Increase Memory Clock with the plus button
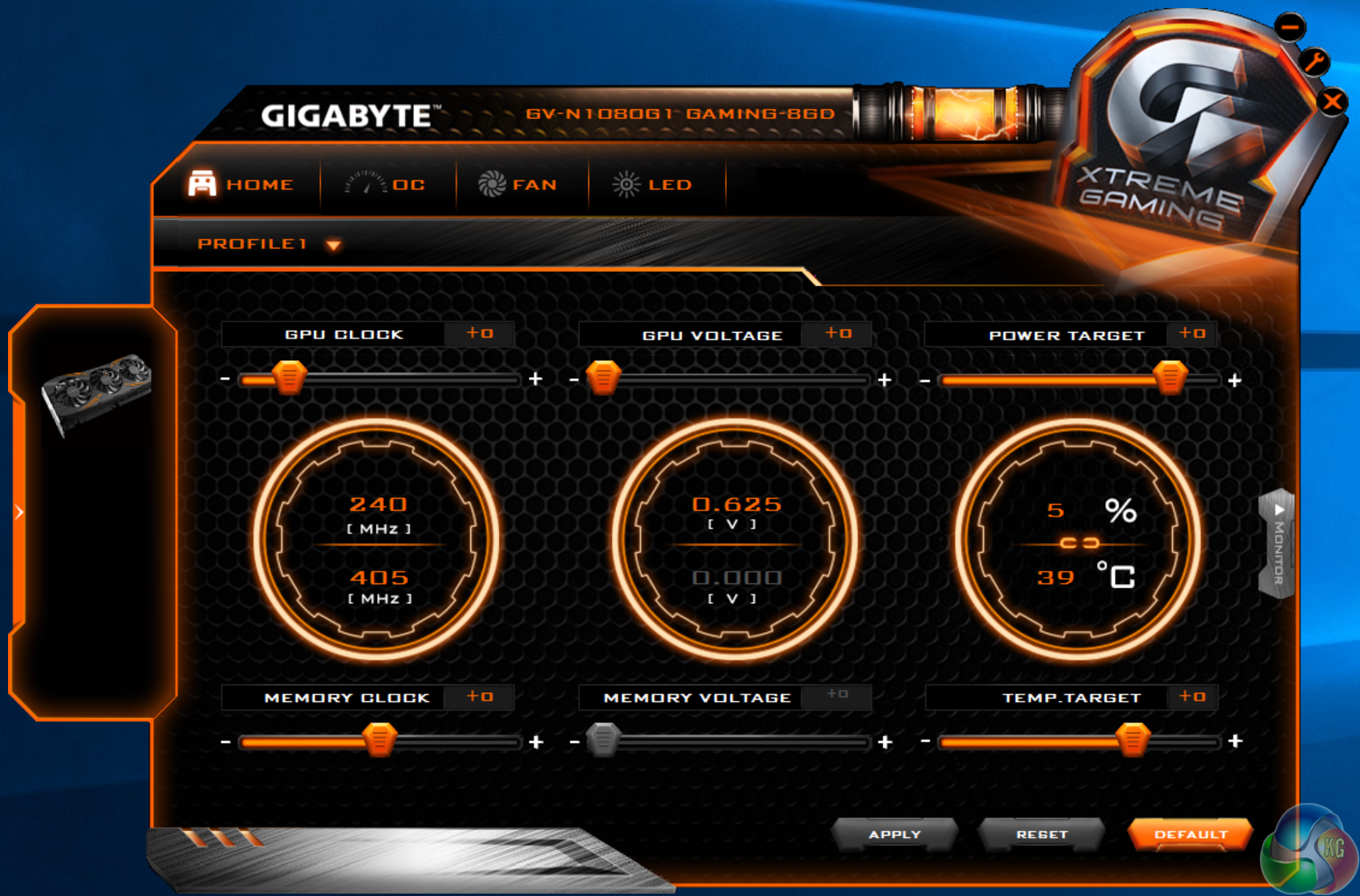Viewport: 1360px width, 896px height. click(536, 742)
